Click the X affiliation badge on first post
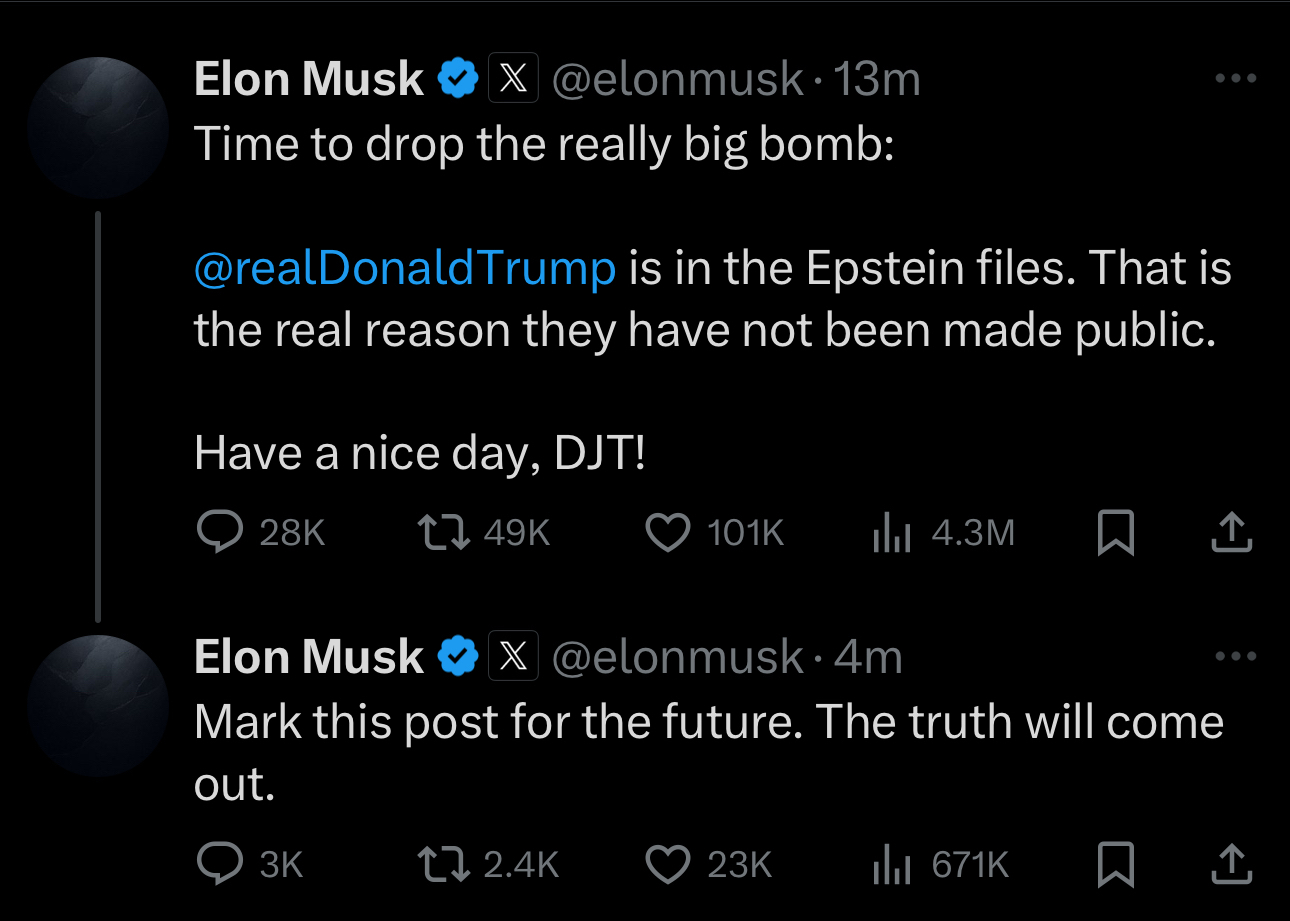The height and width of the screenshot is (921, 1290). coord(513,79)
